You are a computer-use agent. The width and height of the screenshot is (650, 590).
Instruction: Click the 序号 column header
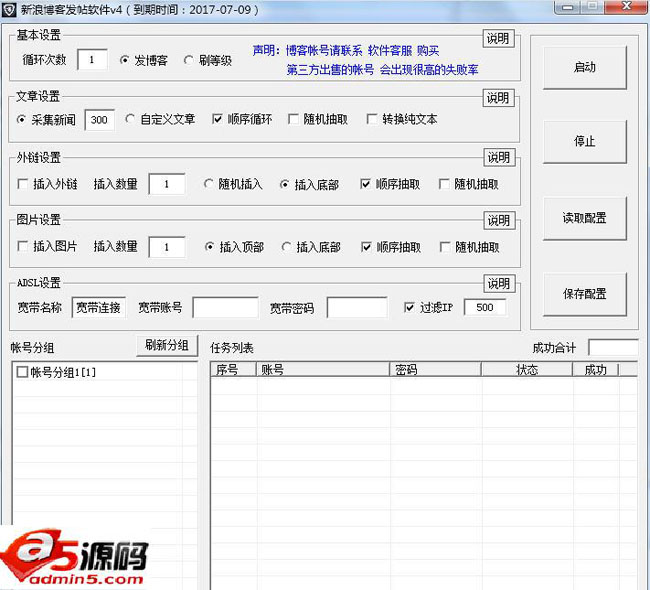pos(233,369)
